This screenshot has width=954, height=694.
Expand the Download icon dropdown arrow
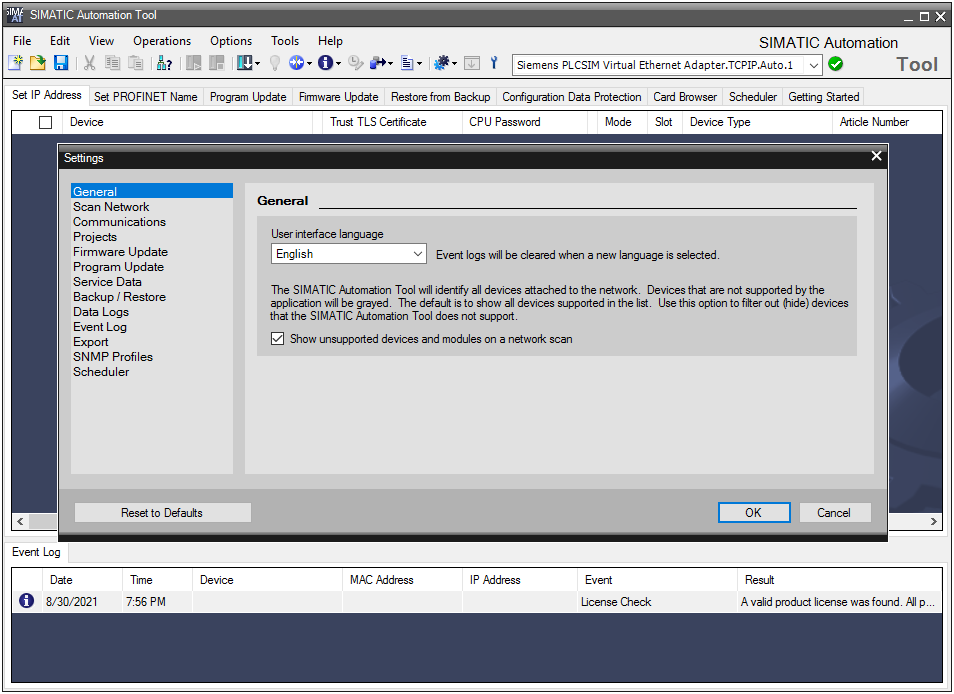point(257,64)
